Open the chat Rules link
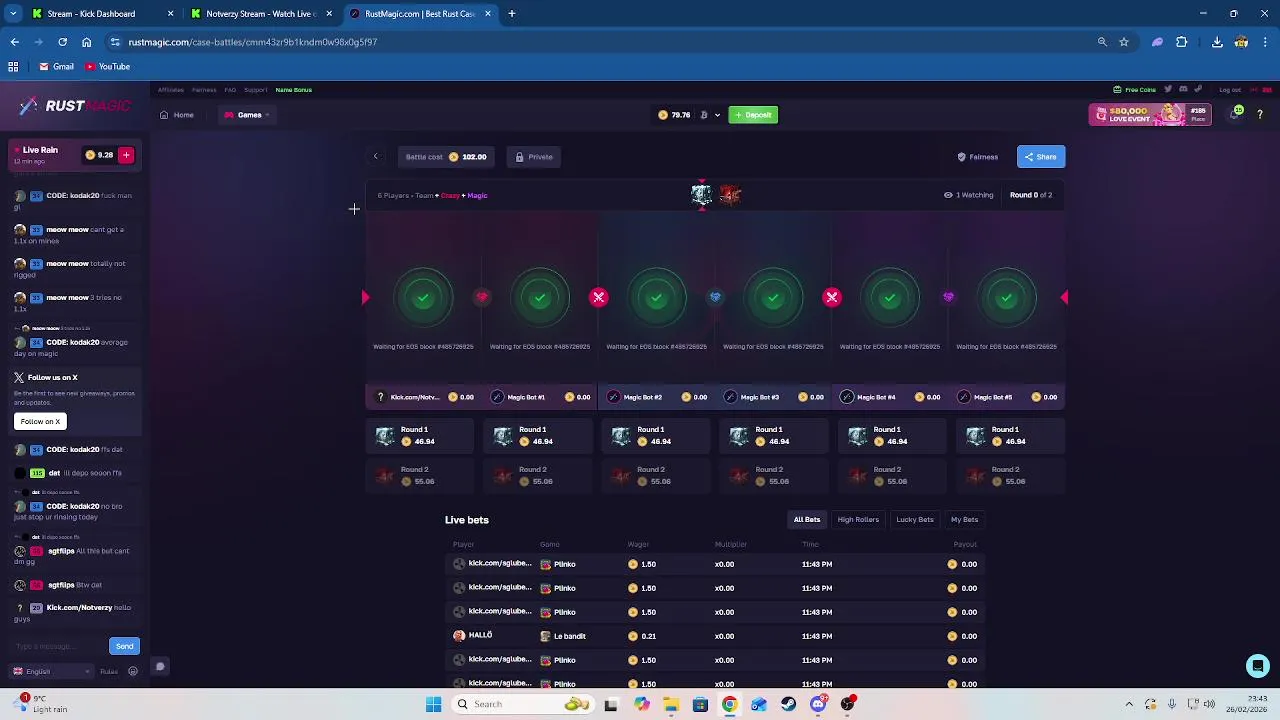This screenshot has width=1280, height=720. (109, 672)
